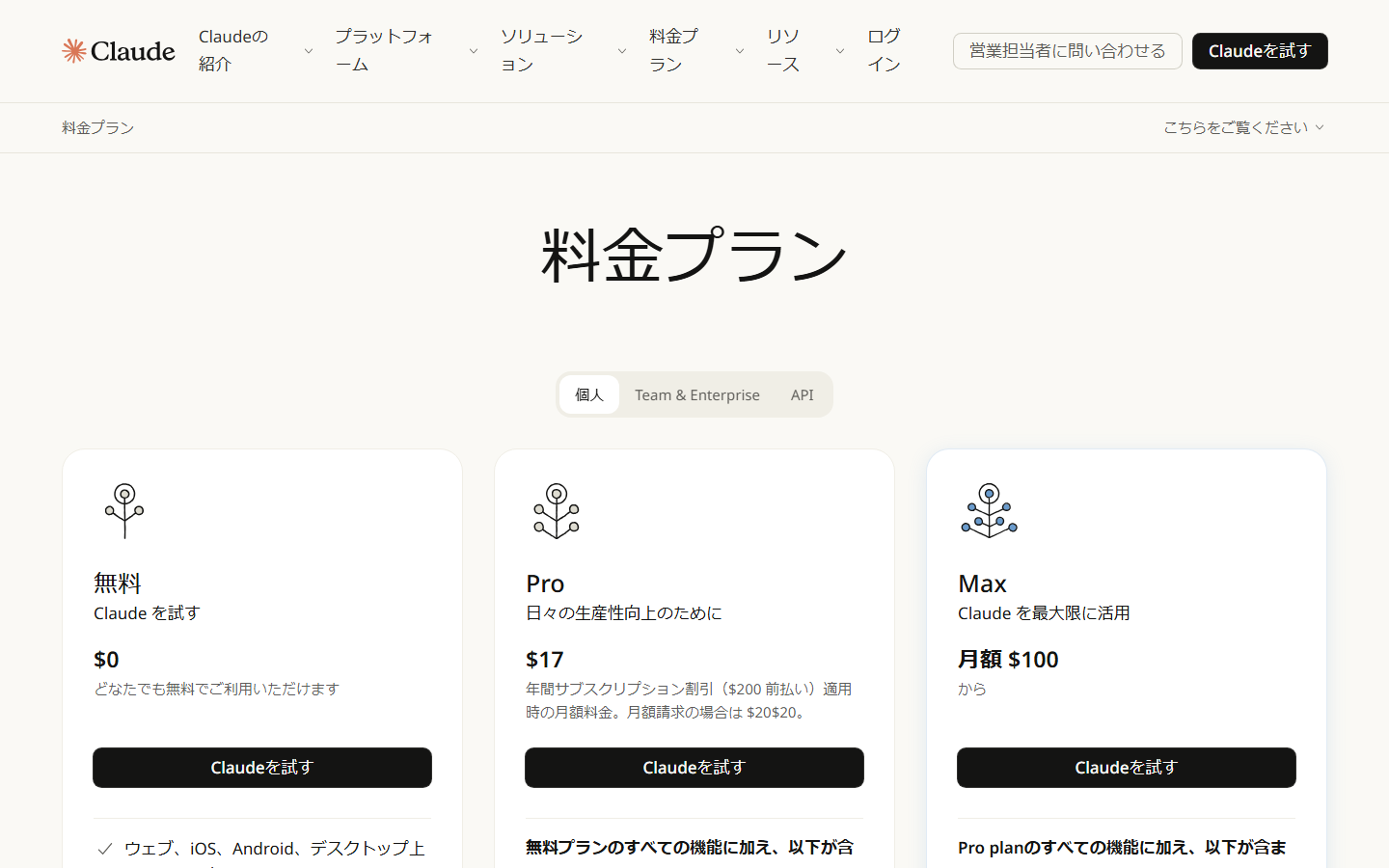The height and width of the screenshot is (868, 1389).
Task: Open the こちらをご覧ください dropdown
Action: point(1243,127)
